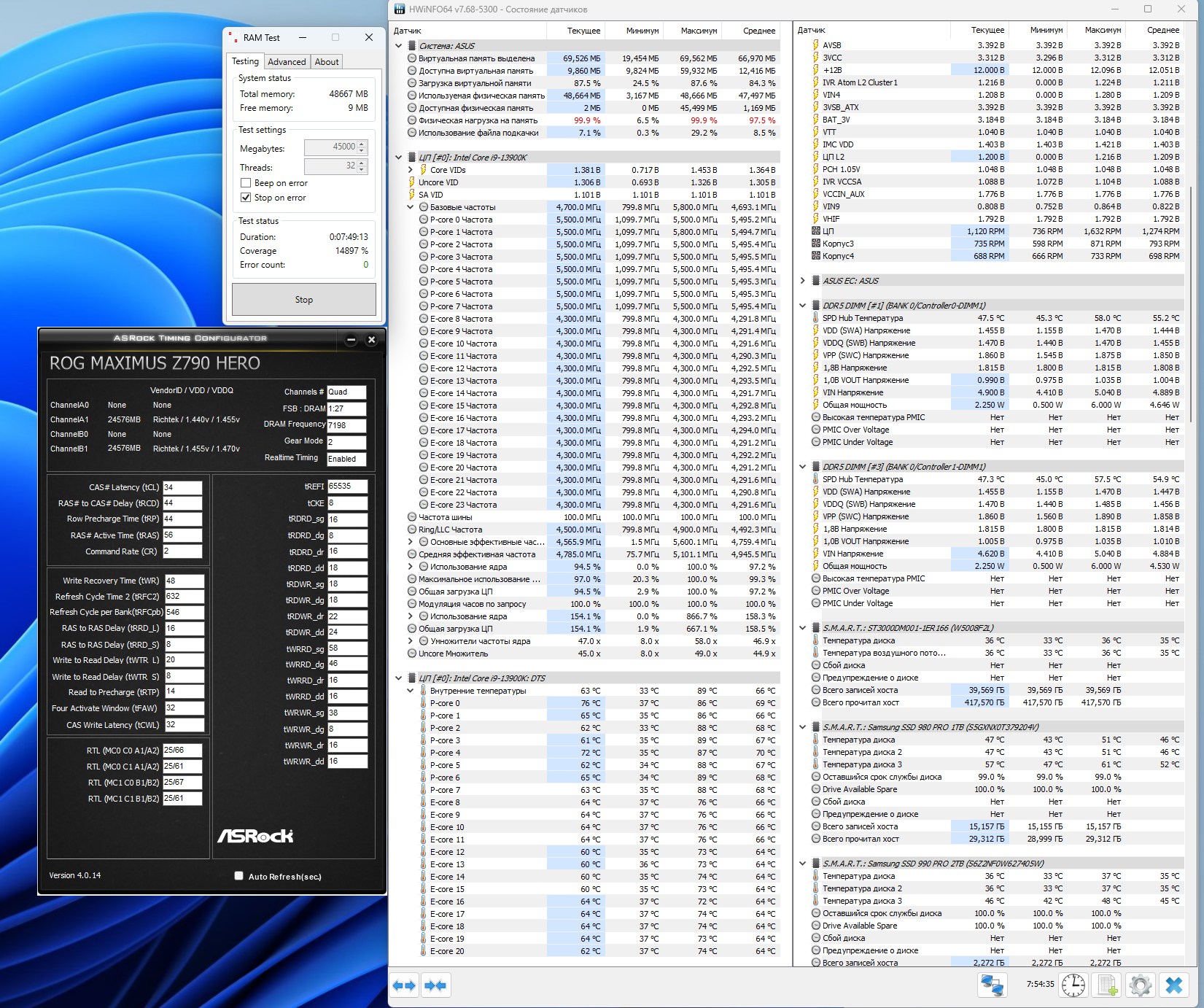
Task: Click the tREFI value field
Action: click(x=347, y=486)
